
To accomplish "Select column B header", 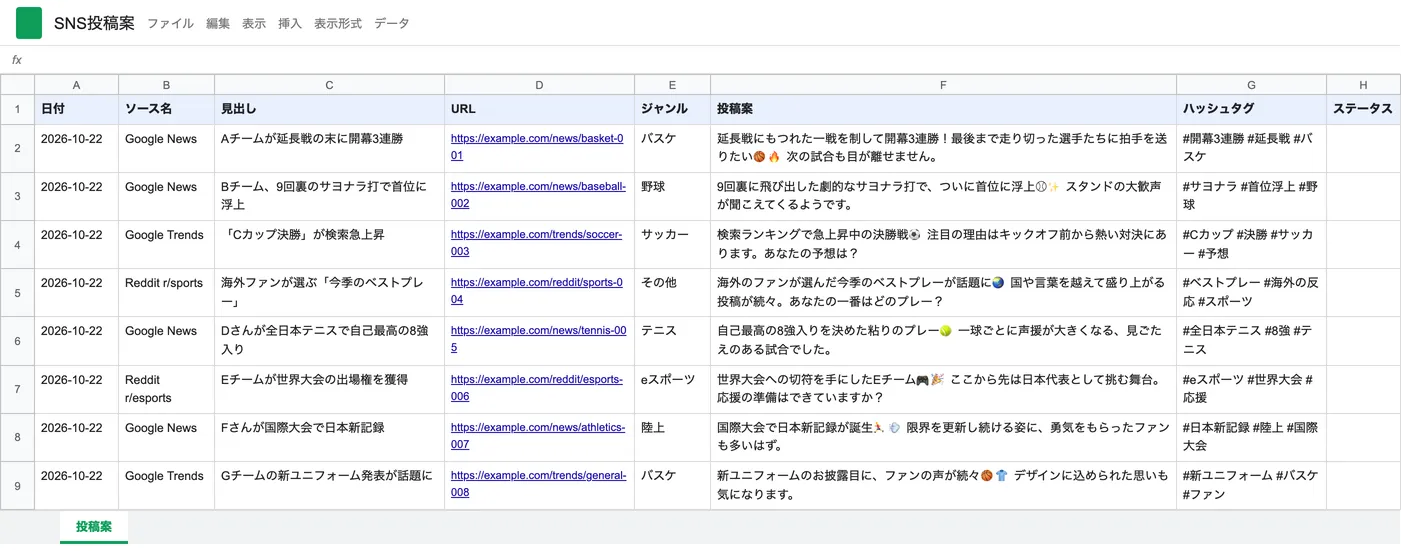I will 166,85.
